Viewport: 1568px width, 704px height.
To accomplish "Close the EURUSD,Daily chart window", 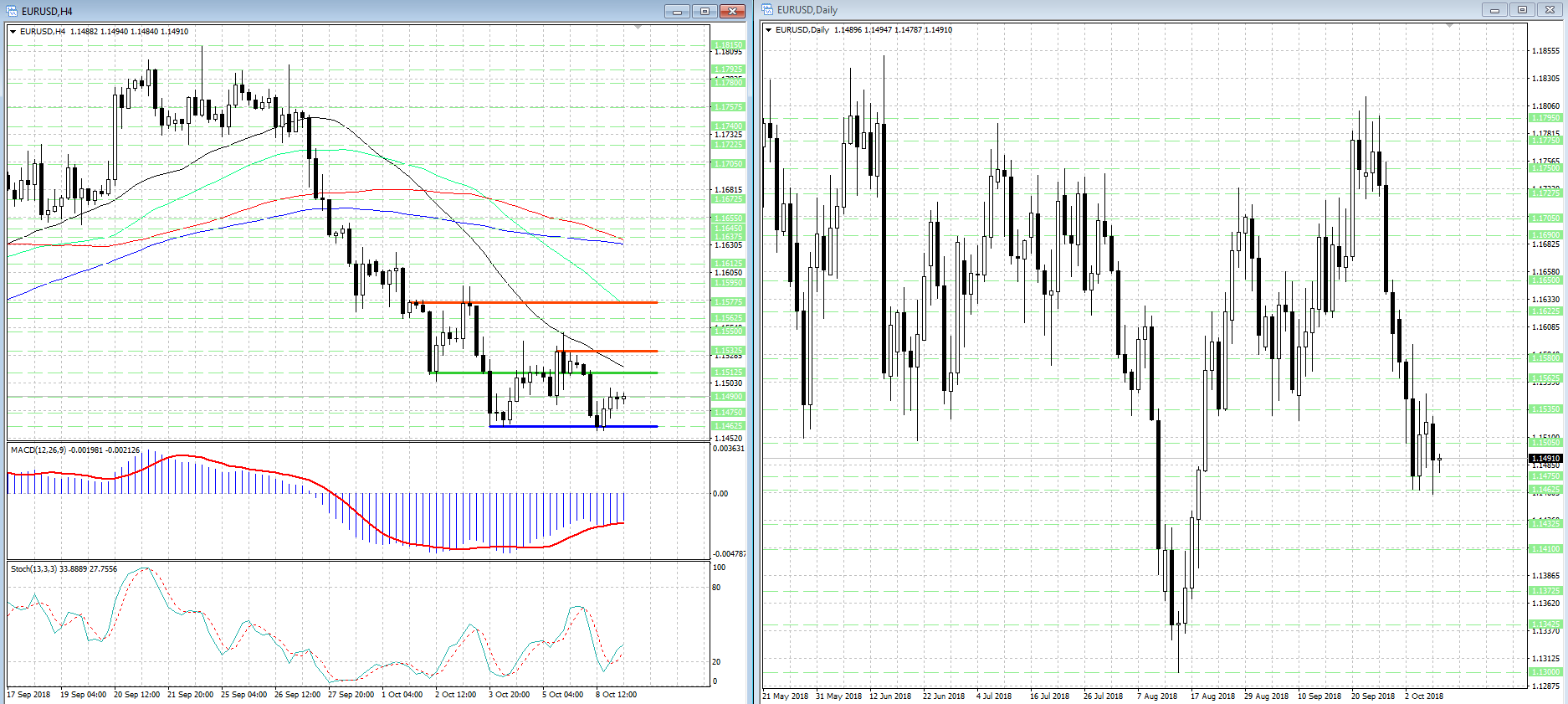I will 1550,9.
